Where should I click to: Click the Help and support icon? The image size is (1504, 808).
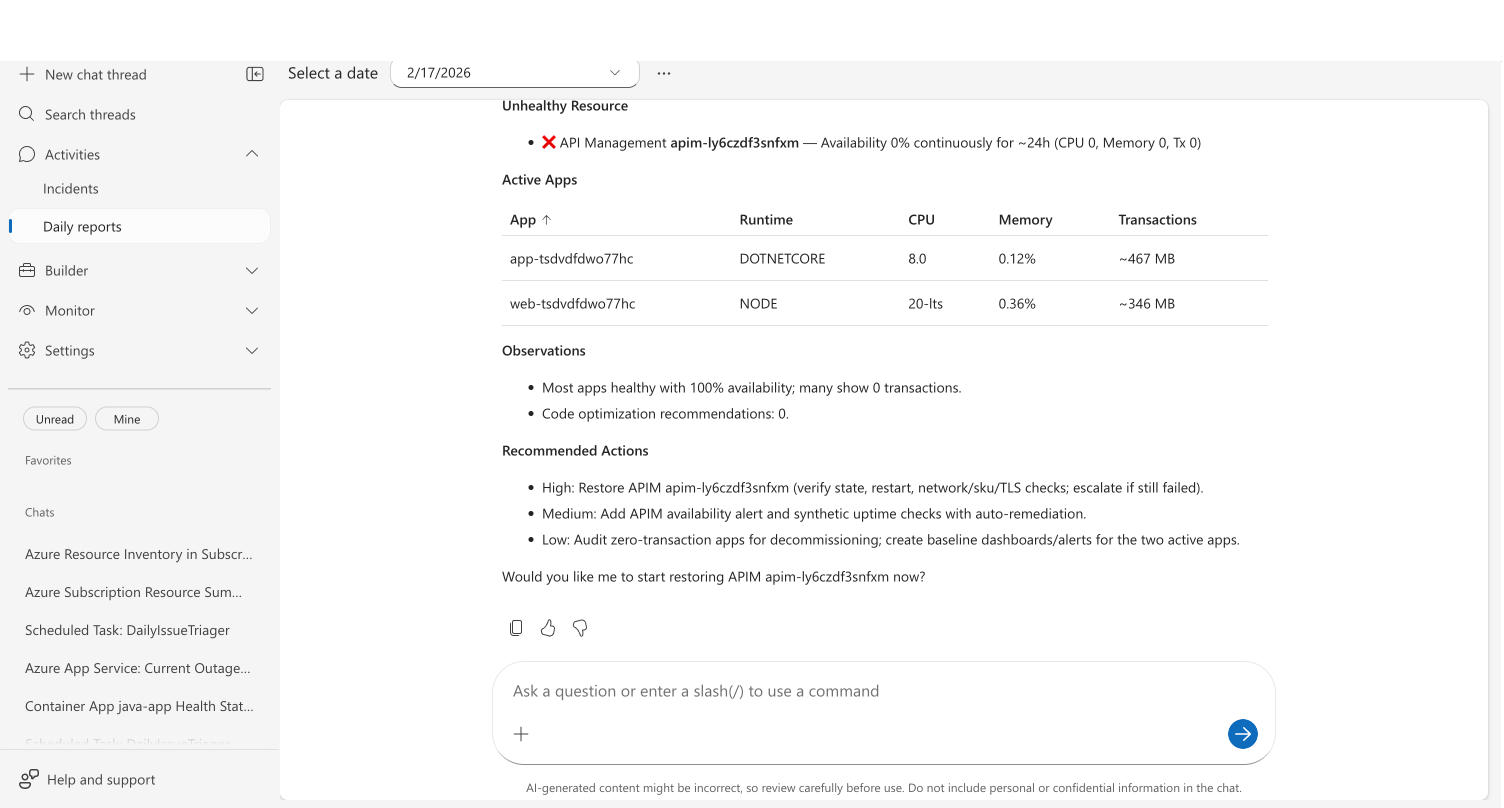[29, 779]
